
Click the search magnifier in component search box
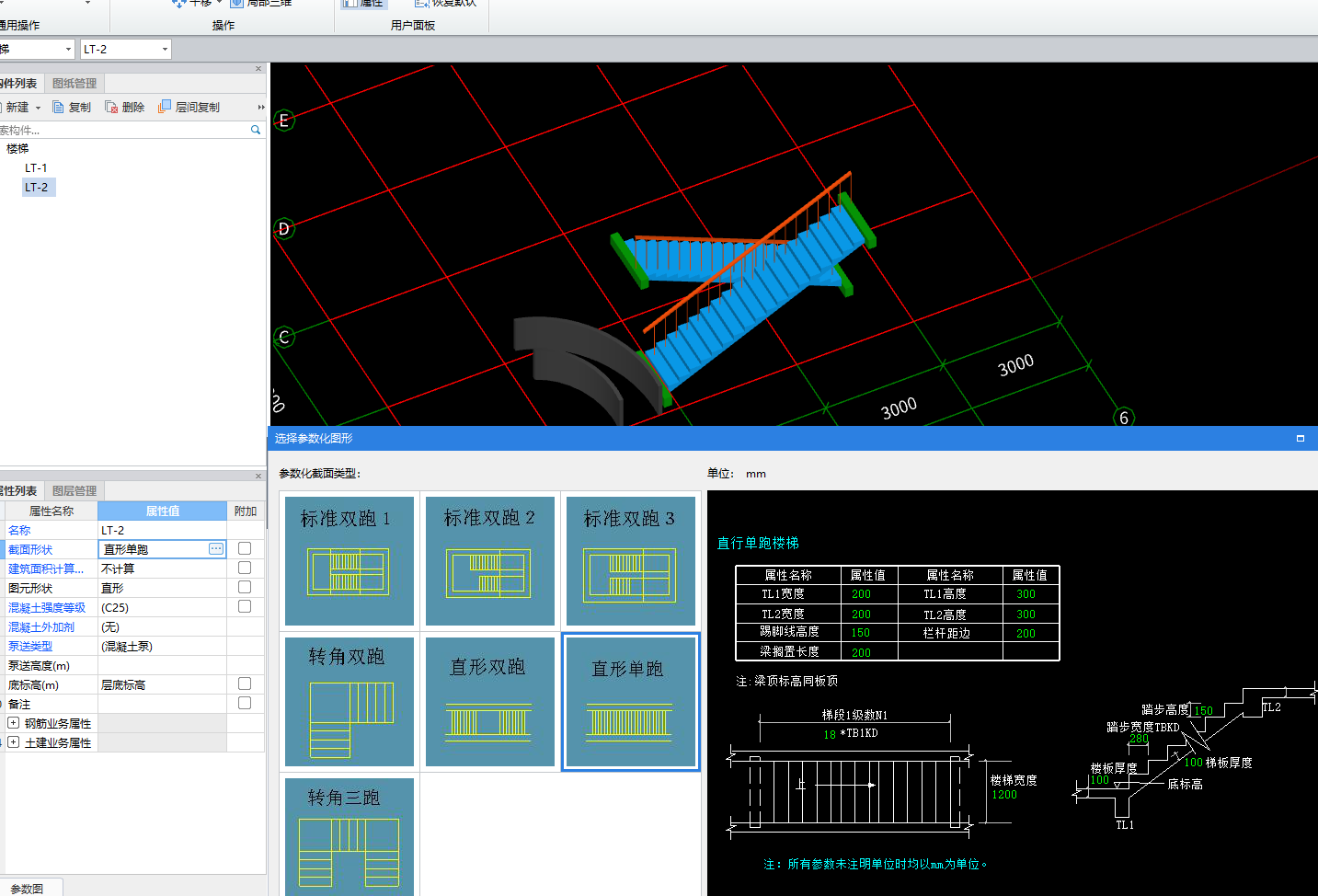(256, 130)
